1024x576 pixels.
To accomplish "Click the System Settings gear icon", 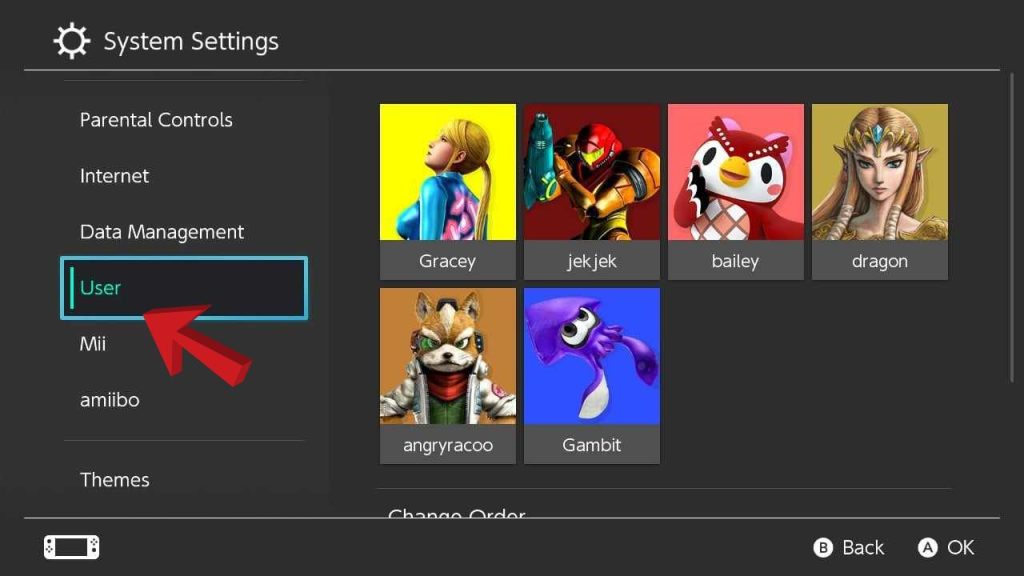I will point(71,41).
